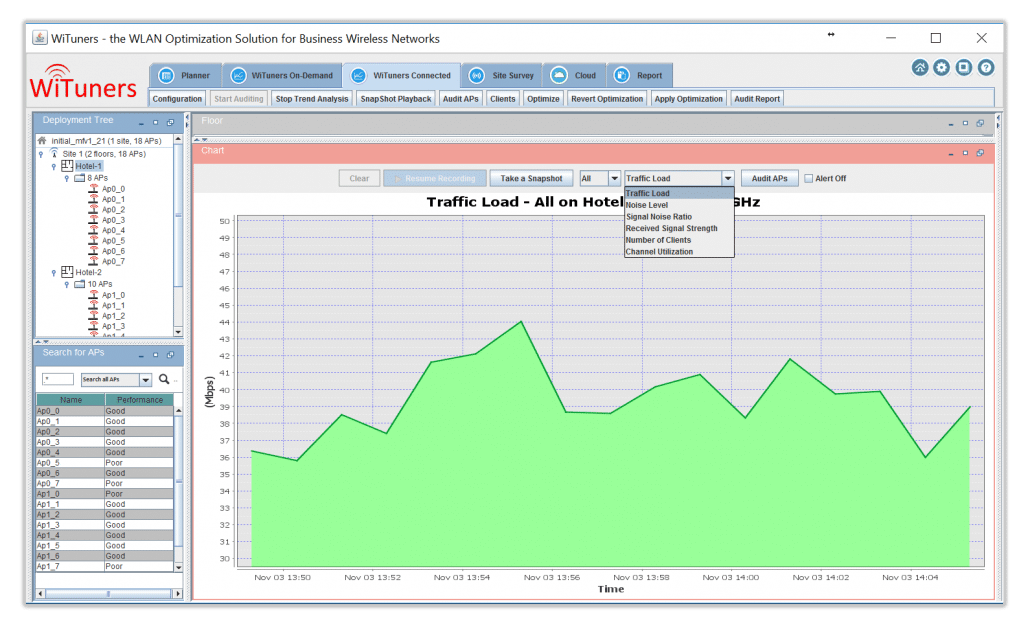Click the AP table horizontal scrollbar
The width and height of the screenshot is (1030, 628).
[x=108, y=593]
